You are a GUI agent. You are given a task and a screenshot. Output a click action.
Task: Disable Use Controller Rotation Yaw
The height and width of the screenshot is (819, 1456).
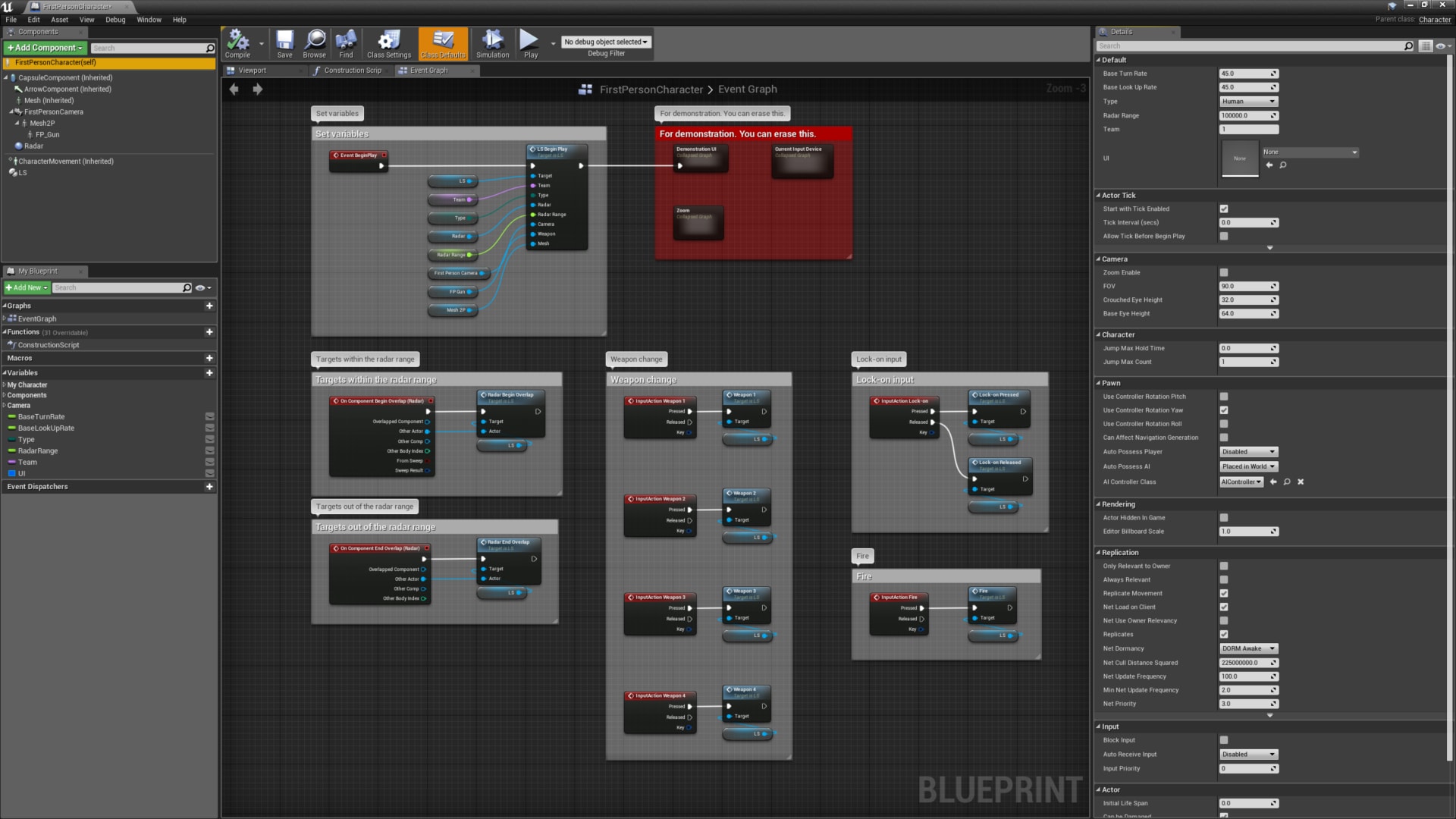click(x=1223, y=409)
